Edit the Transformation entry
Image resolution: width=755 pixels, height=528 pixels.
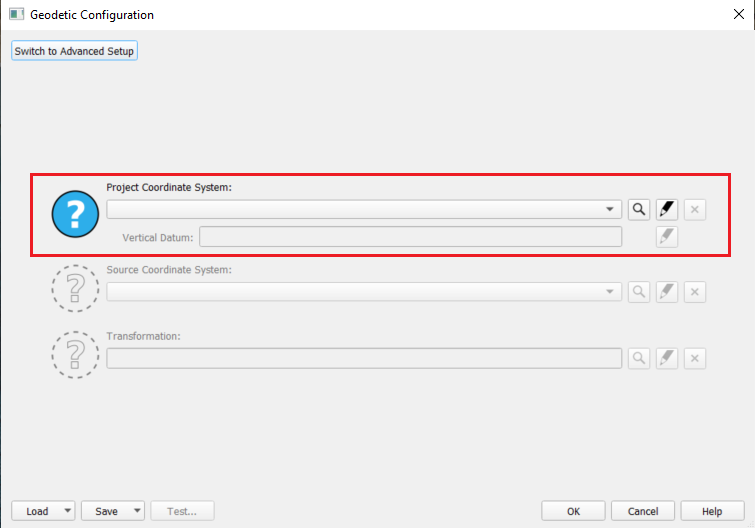[x=667, y=358]
